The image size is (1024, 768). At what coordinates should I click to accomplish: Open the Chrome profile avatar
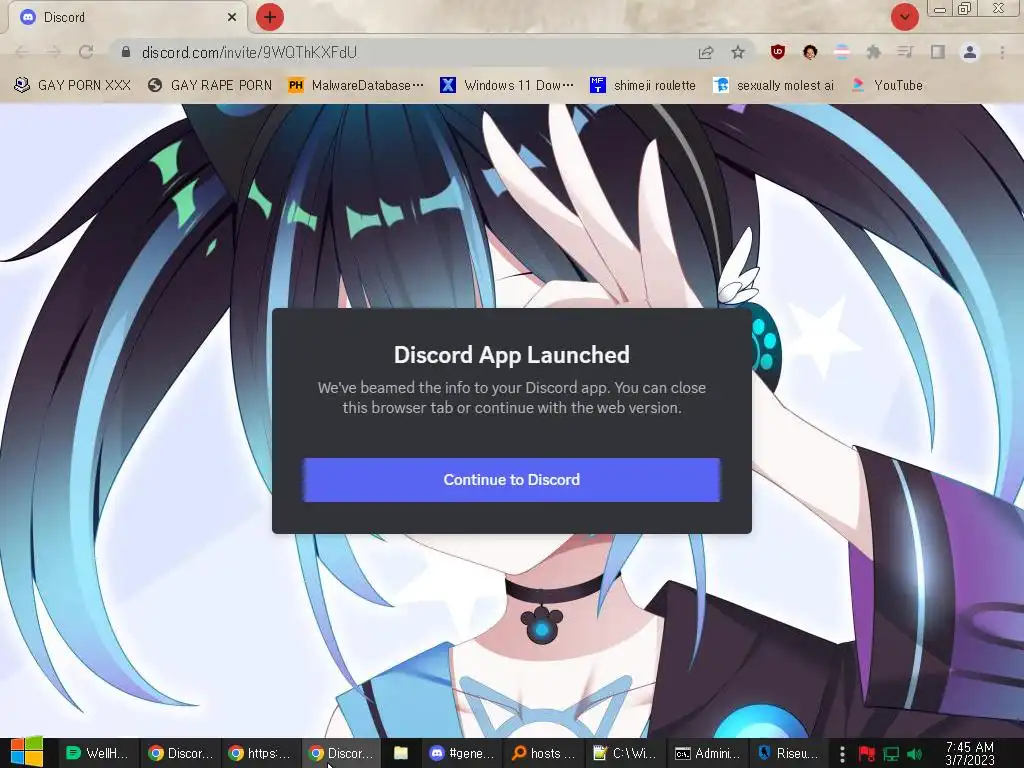pyautogui.click(x=970, y=52)
